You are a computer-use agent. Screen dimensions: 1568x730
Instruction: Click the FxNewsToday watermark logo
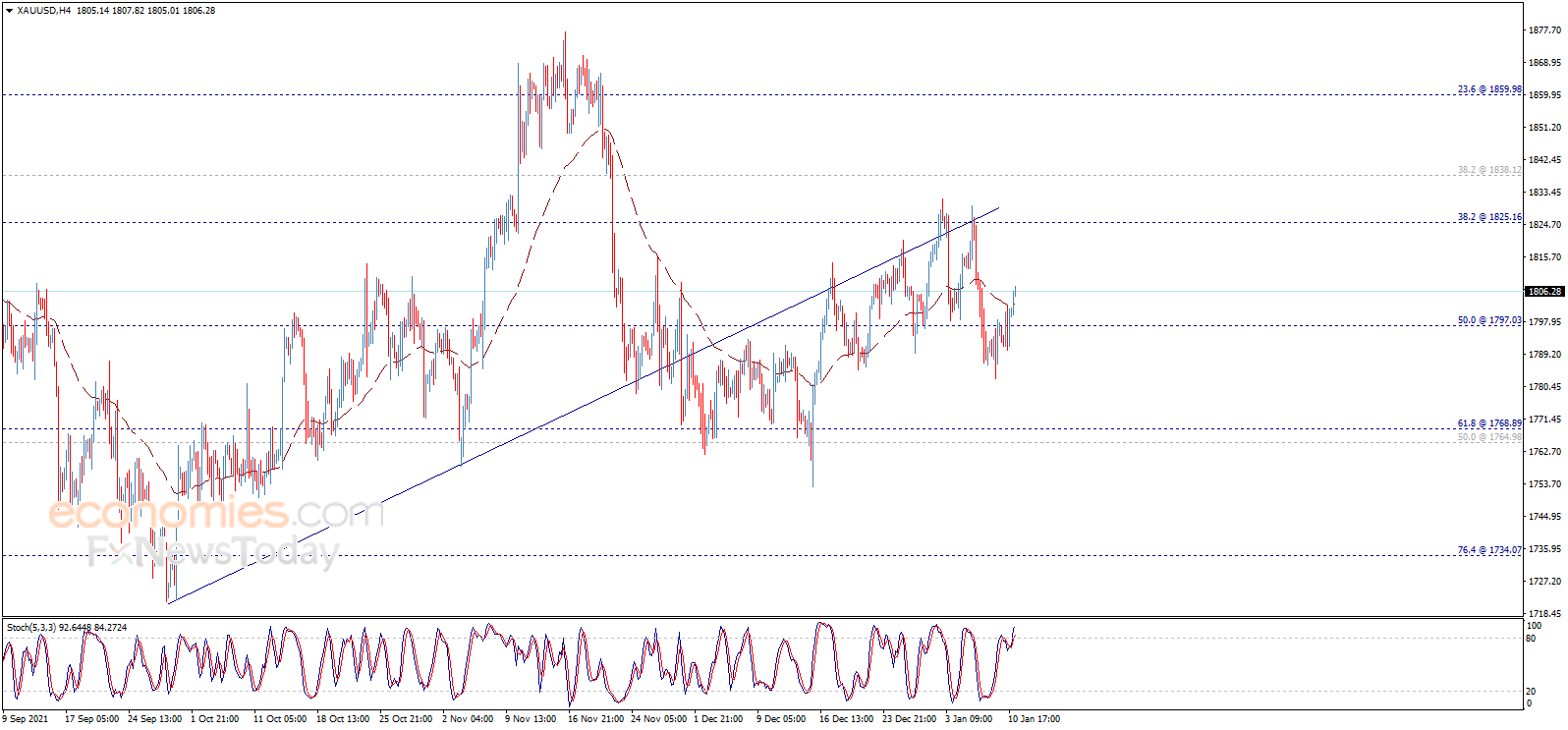coord(212,552)
